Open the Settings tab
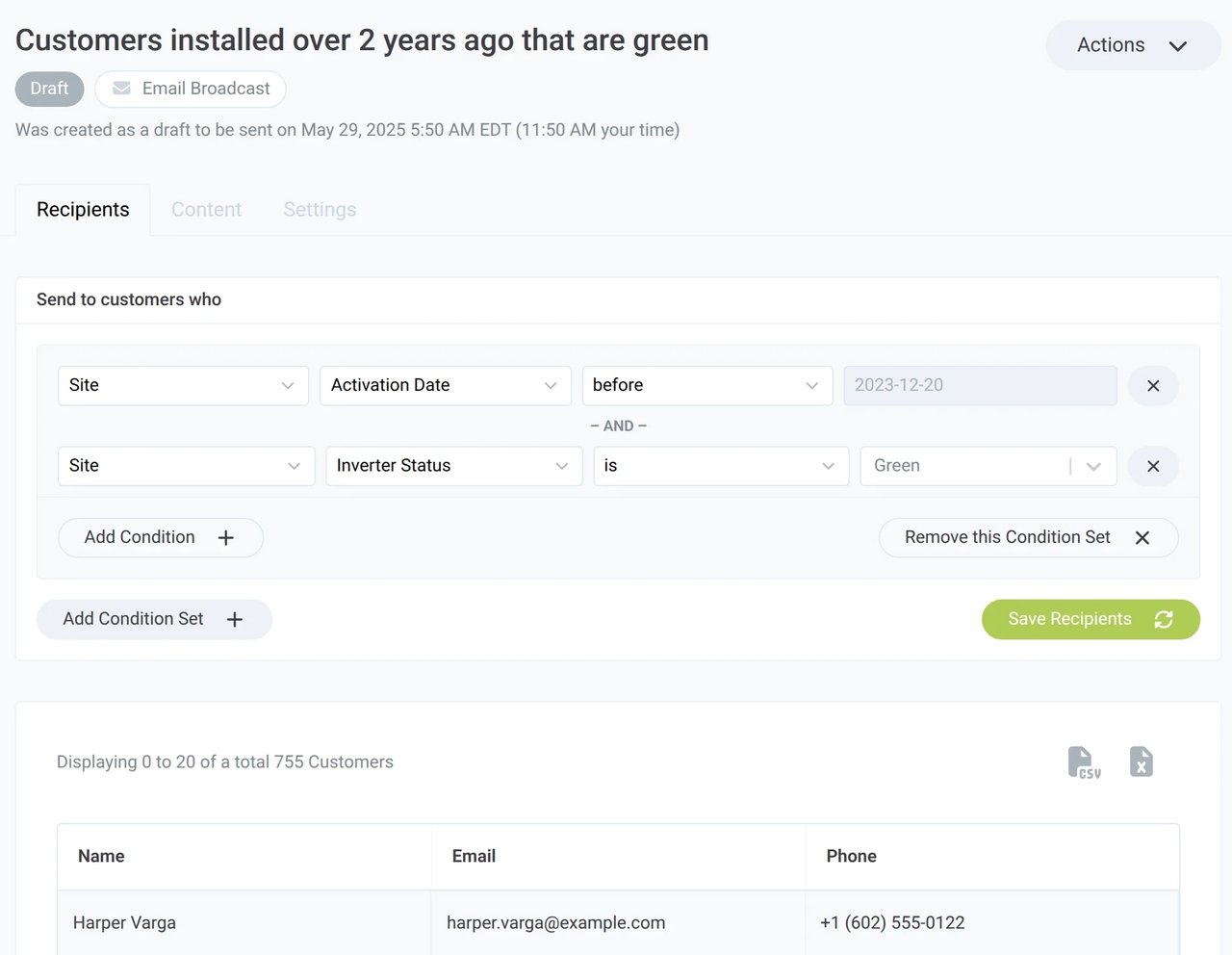This screenshot has width=1232, height=955. [x=320, y=210]
